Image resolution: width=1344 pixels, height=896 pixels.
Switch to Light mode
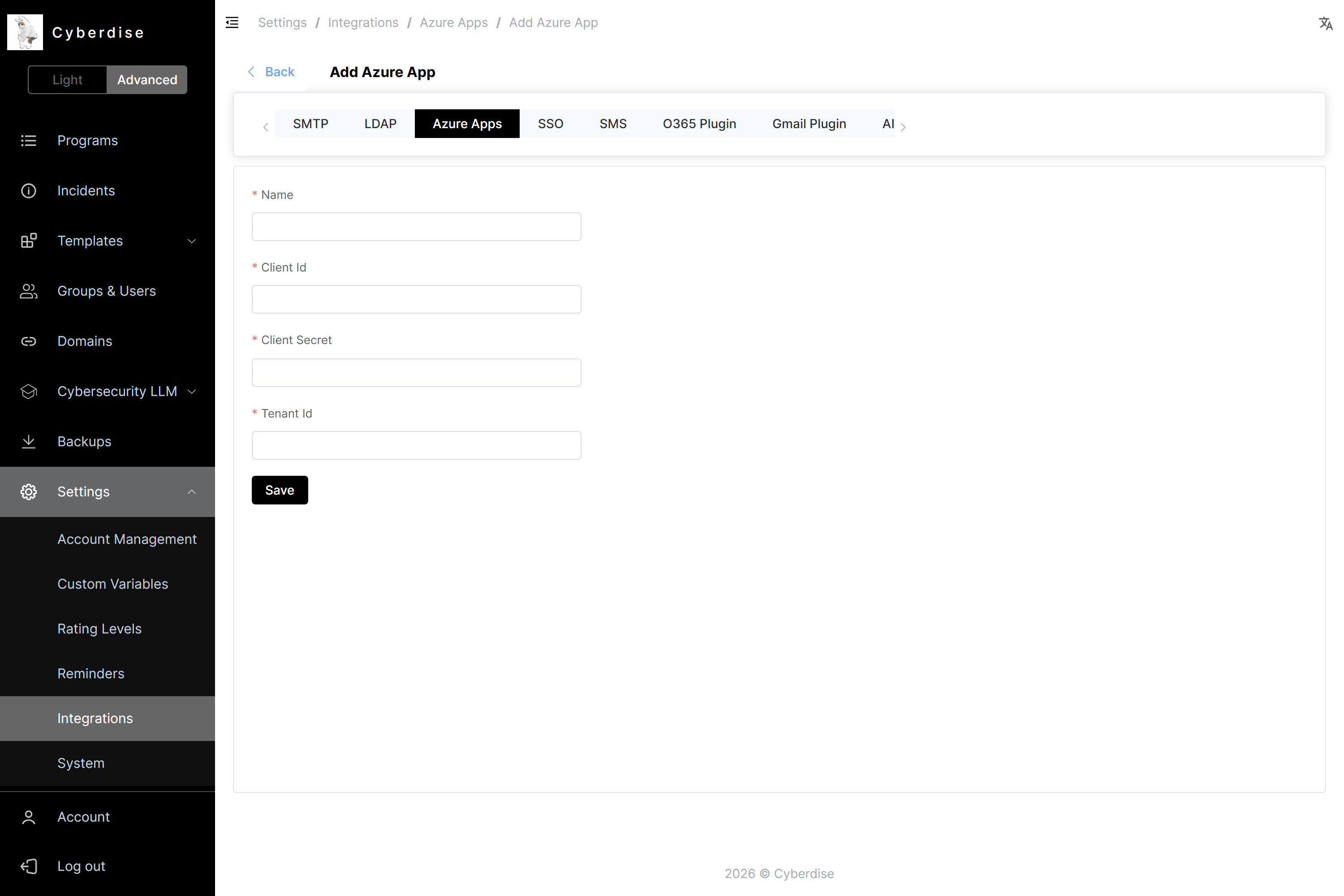(x=68, y=79)
